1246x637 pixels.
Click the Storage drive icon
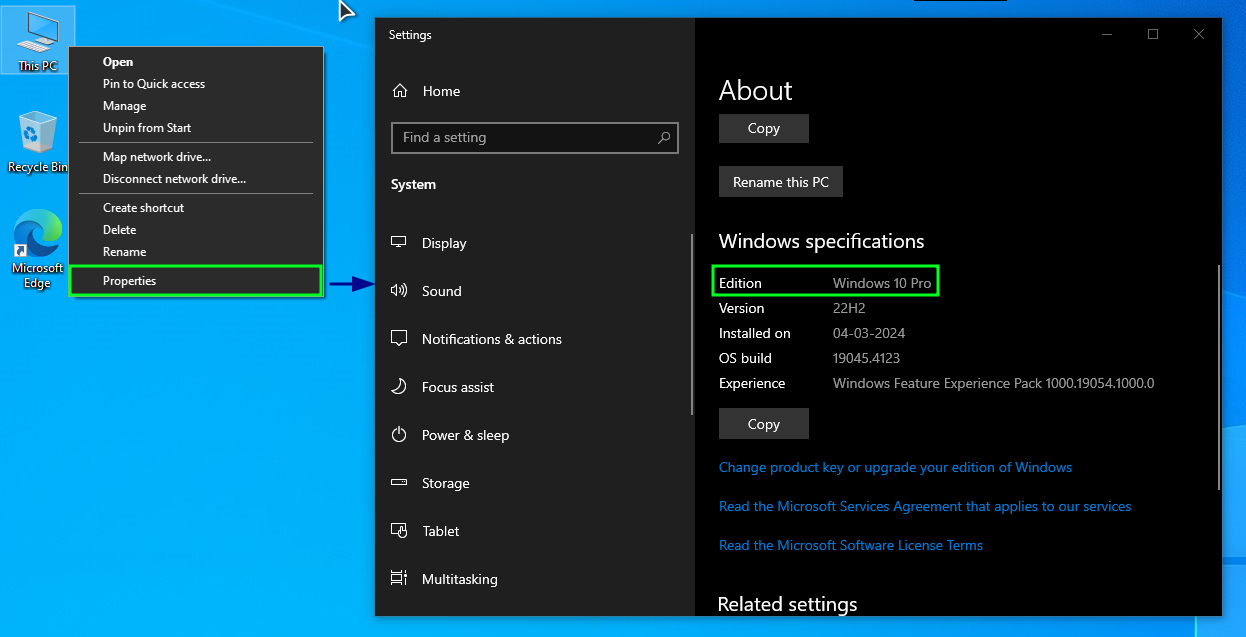399,483
